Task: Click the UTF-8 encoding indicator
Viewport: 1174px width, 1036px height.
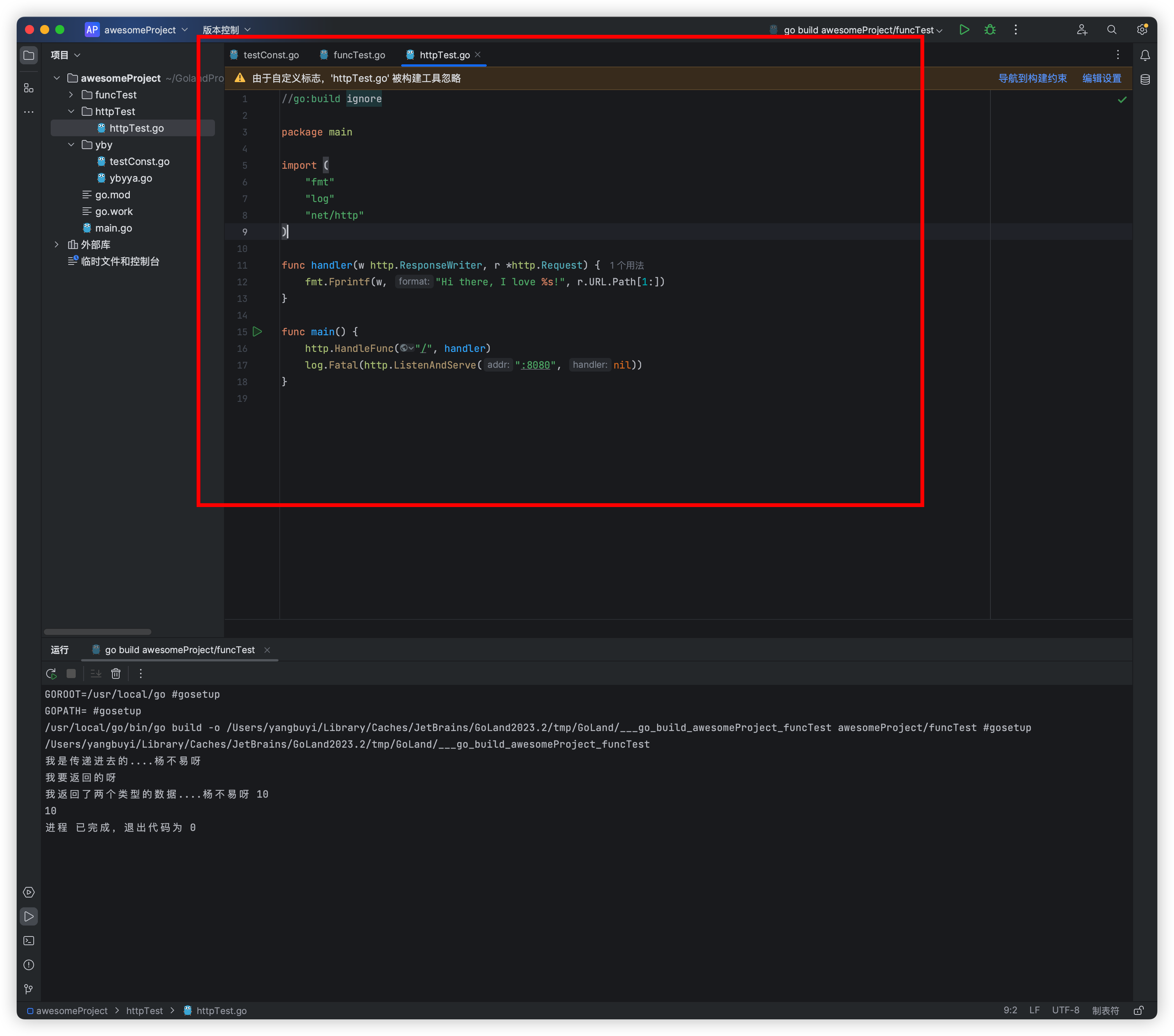Action: click(1065, 1010)
